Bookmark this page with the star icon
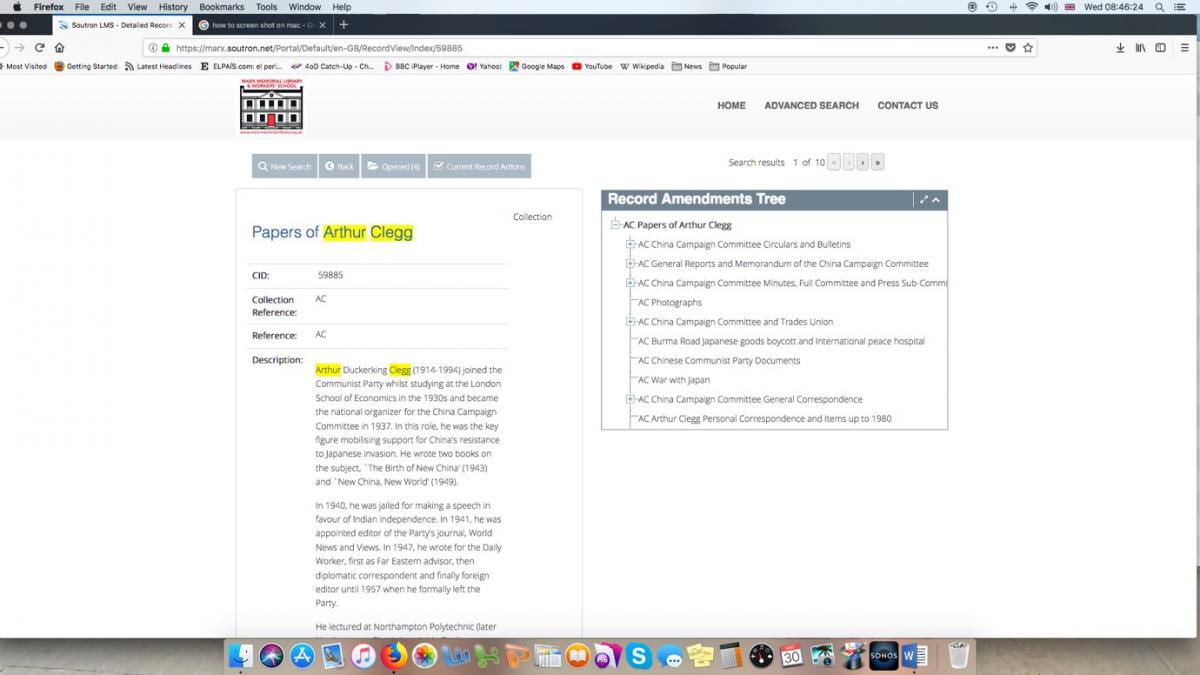 tap(1028, 47)
